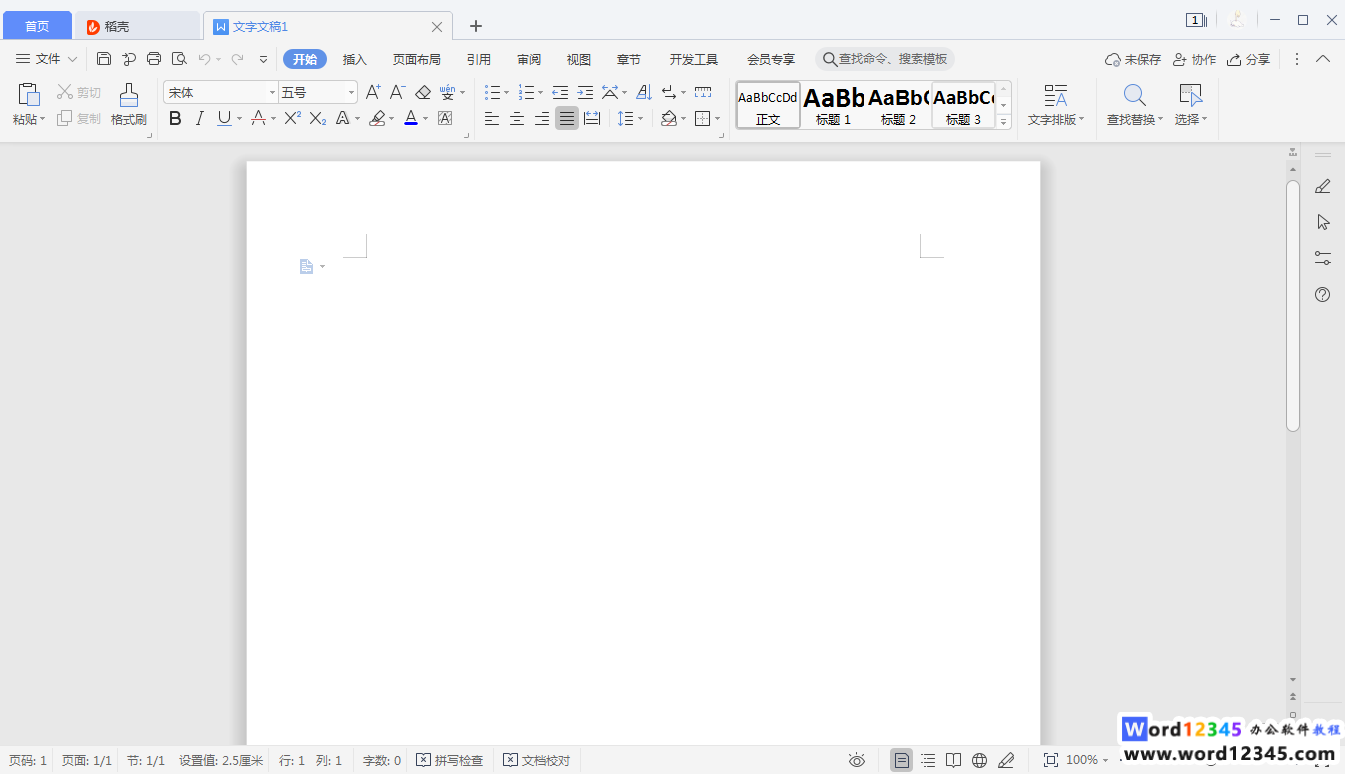
Task: Click the search commands (查找命令) box
Action: (x=885, y=59)
